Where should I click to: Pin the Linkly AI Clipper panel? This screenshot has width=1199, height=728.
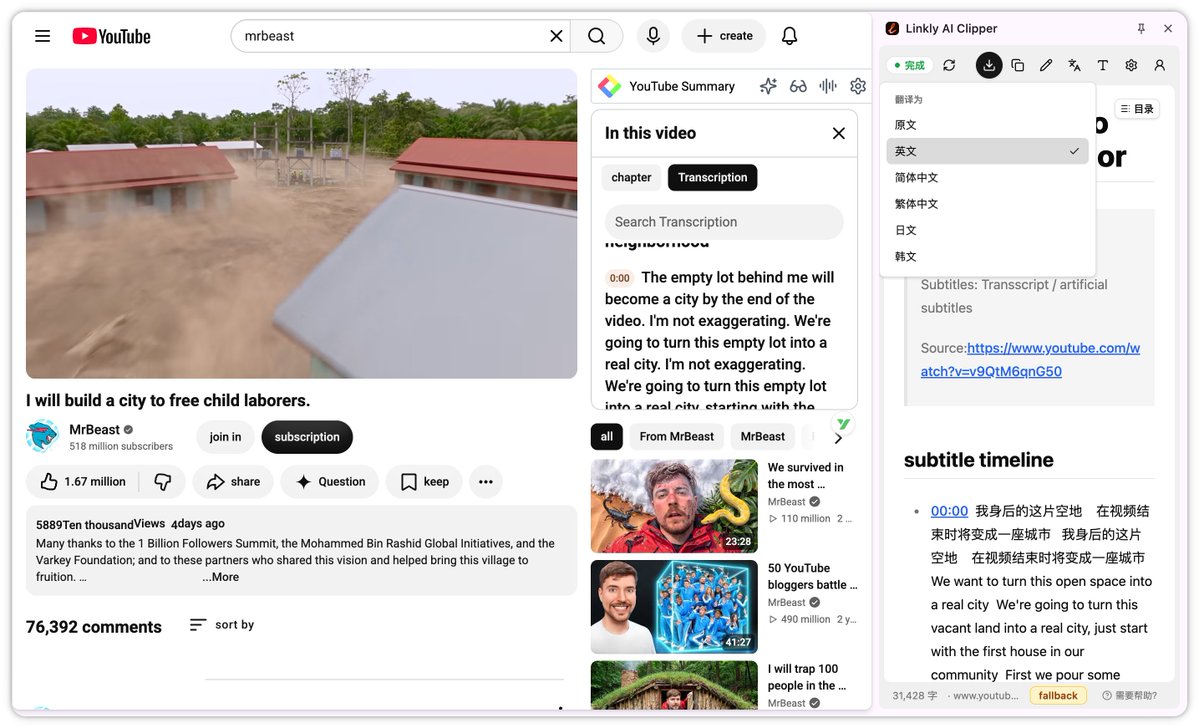click(1141, 28)
